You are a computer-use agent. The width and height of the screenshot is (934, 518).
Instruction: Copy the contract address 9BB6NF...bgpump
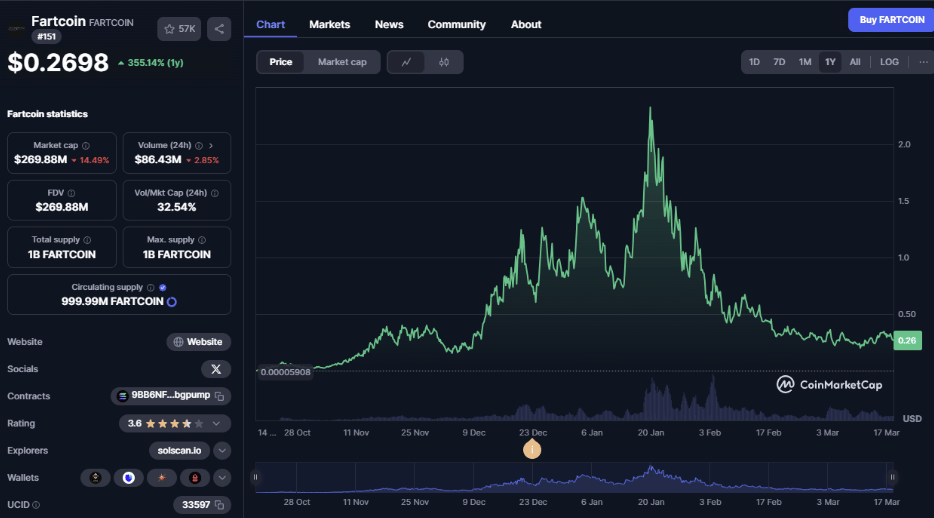click(x=219, y=396)
